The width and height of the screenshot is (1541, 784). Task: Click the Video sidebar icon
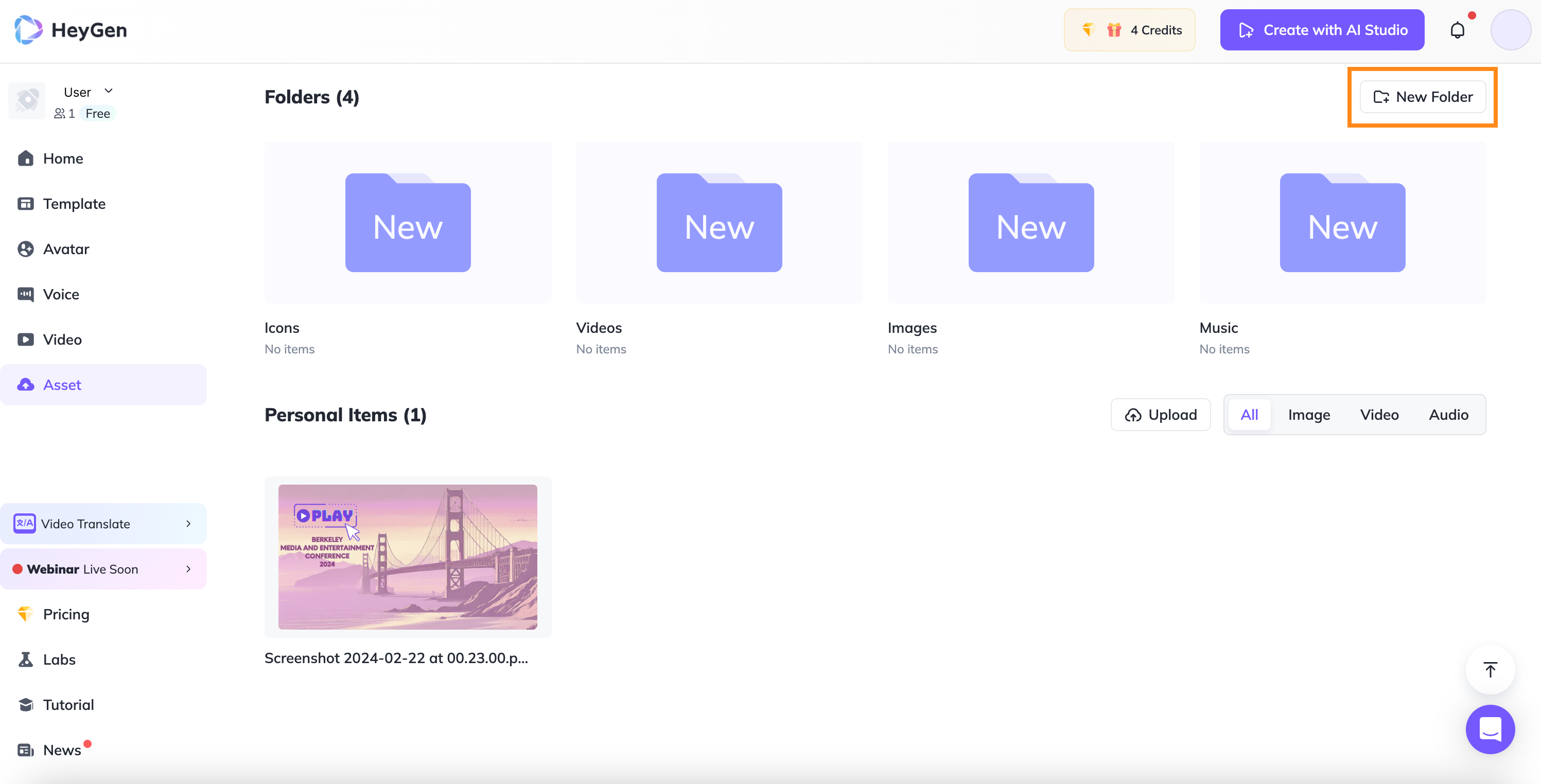tap(27, 339)
